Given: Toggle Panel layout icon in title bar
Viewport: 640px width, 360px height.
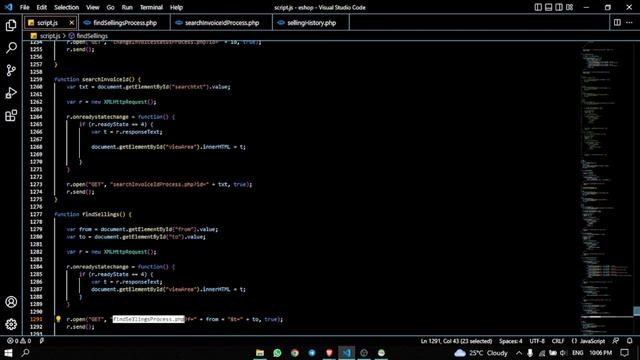Looking at the screenshot, I should point(549,7).
